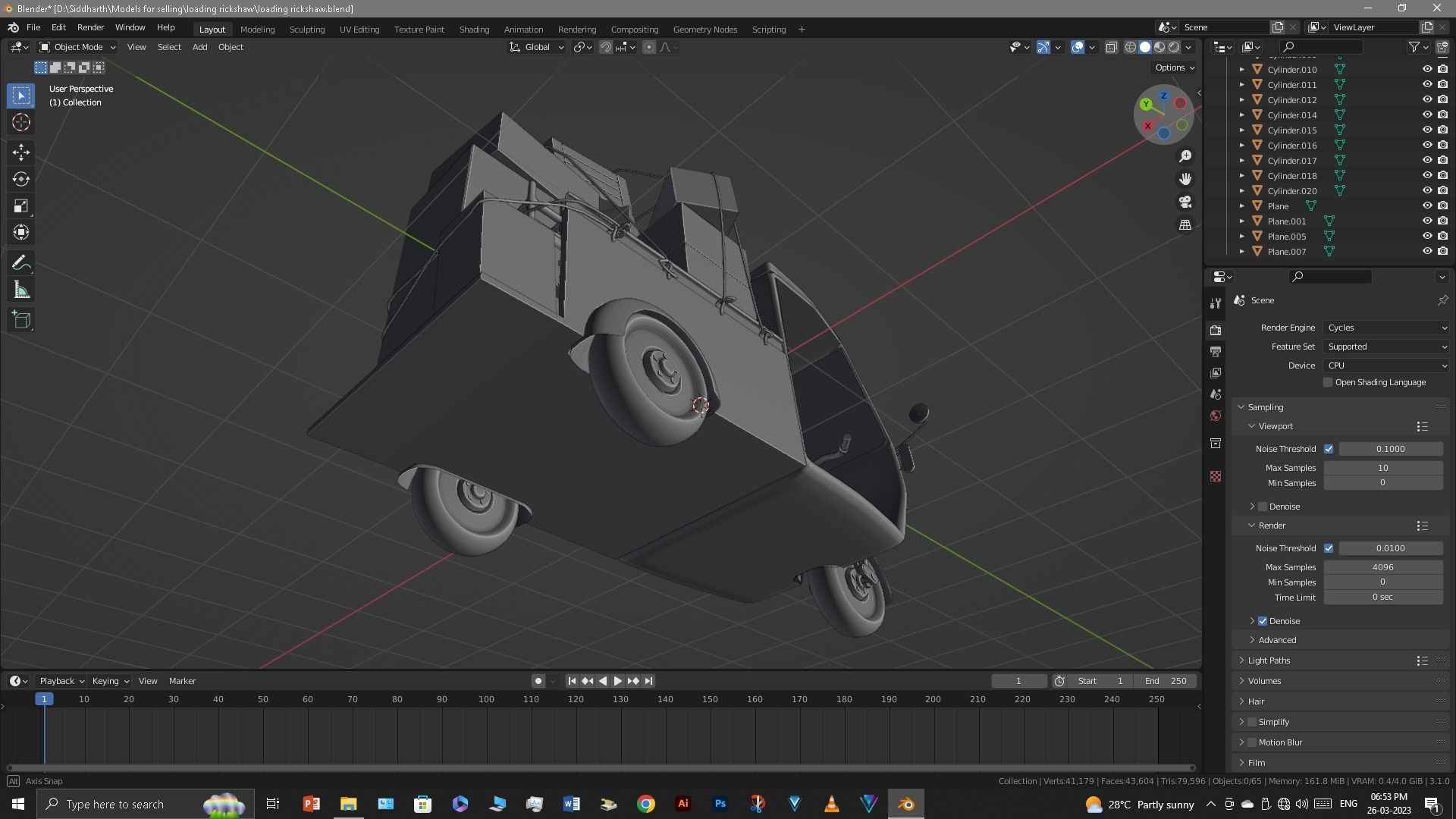Switch to Shading workspace tab

(x=474, y=30)
